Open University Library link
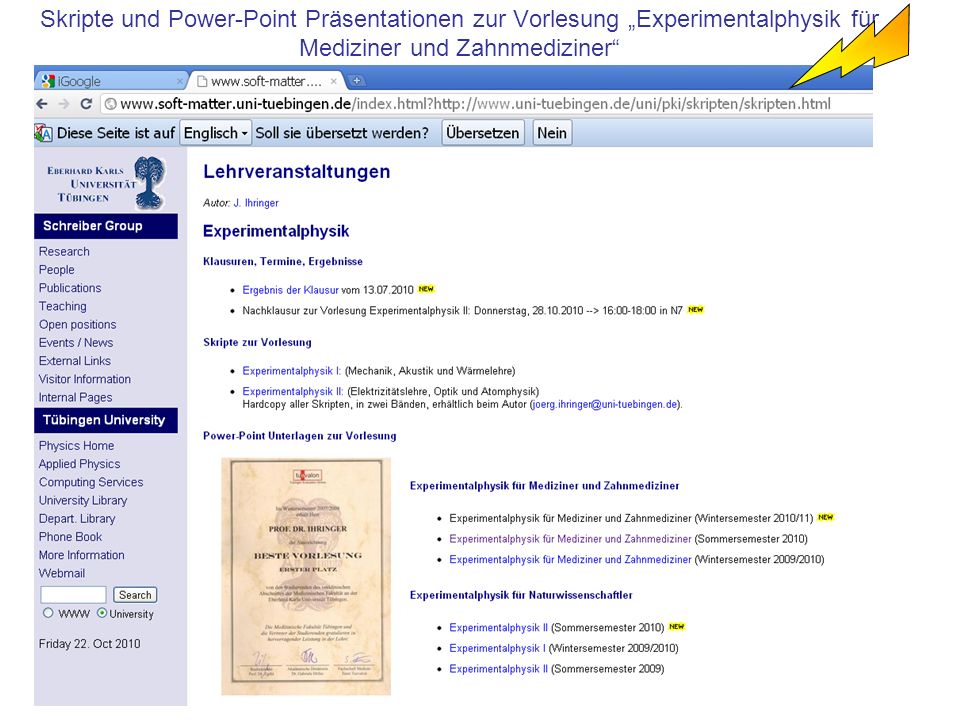This screenshot has height=720, width=960. (x=83, y=501)
